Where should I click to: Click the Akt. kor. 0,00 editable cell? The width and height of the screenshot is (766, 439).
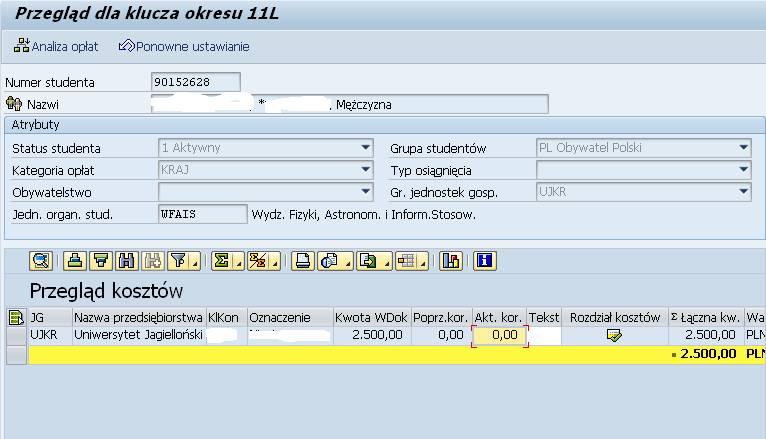point(500,335)
